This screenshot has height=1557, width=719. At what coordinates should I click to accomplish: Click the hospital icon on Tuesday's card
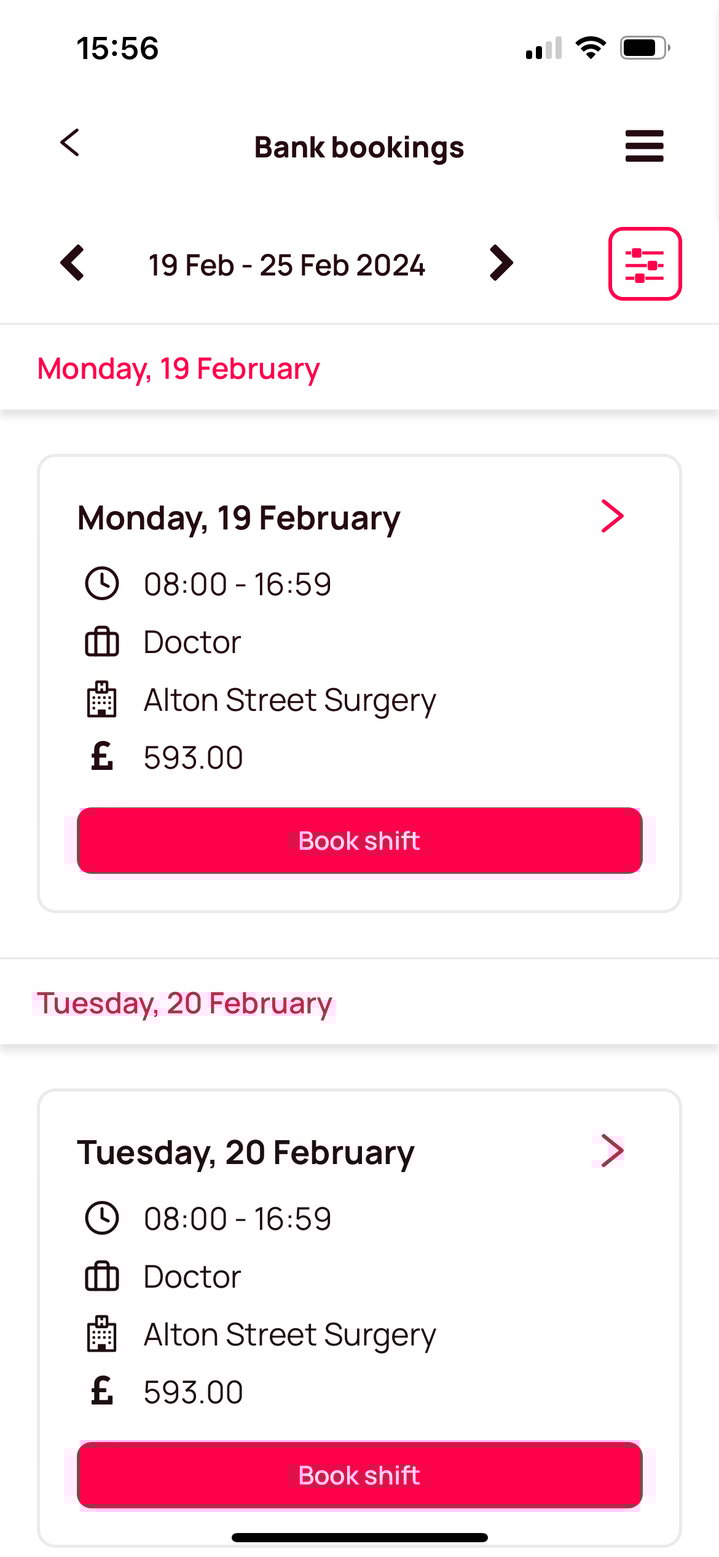click(102, 1334)
